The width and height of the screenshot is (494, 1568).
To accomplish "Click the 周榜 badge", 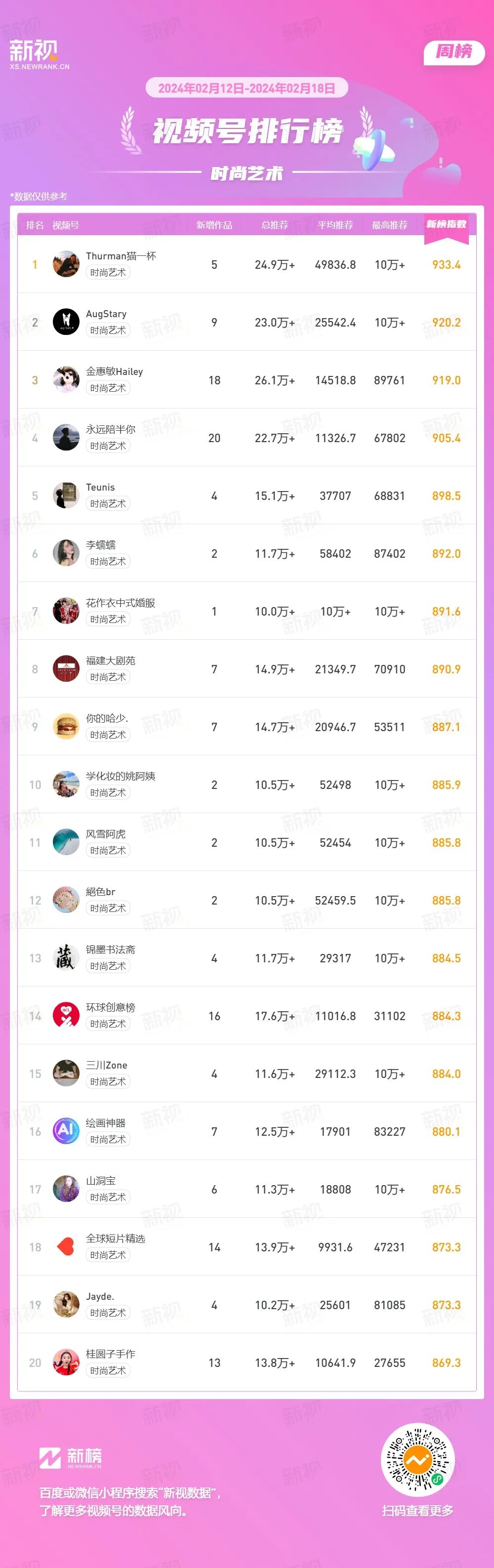I will tap(454, 52).
